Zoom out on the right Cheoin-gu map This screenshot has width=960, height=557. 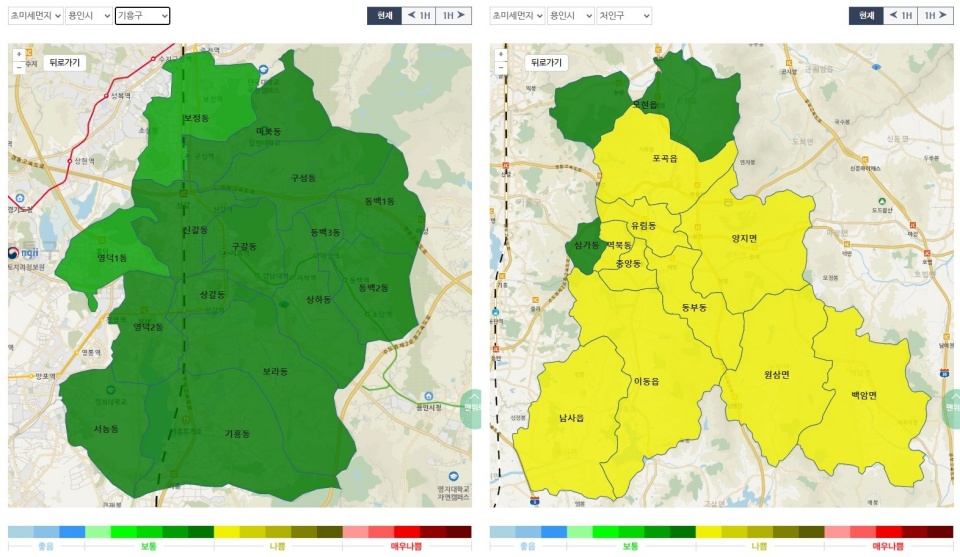pyautogui.click(x=500, y=67)
